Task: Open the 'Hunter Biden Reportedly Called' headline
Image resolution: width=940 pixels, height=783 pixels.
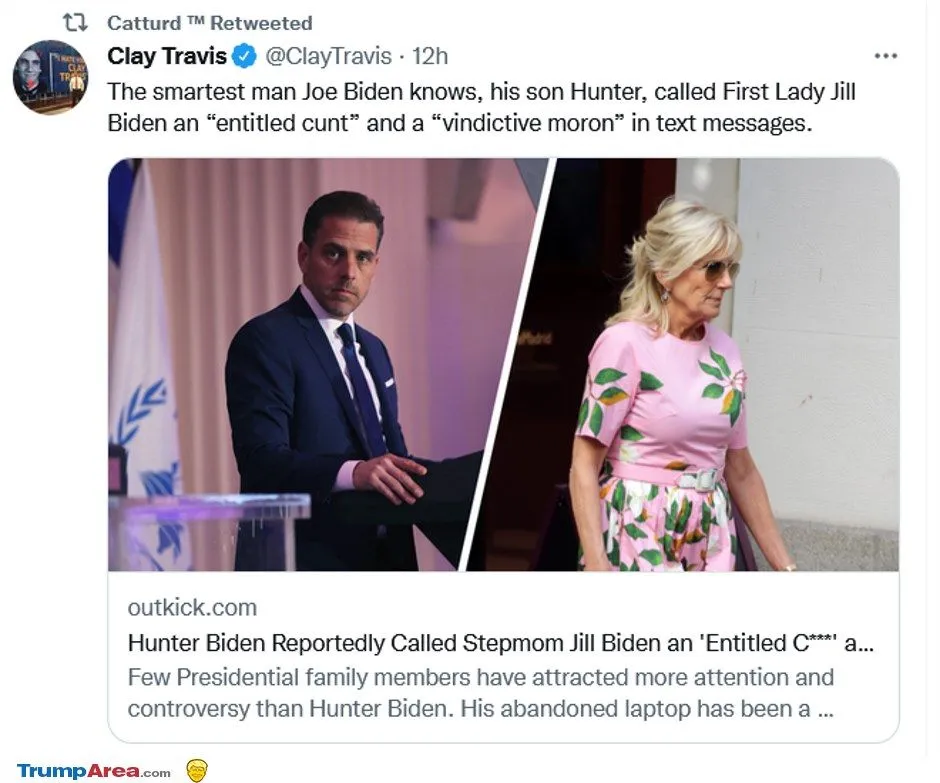Action: click(x=500, y=643)
